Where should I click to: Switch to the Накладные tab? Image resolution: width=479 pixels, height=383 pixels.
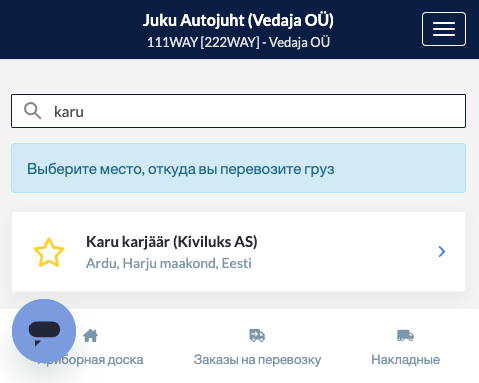405,347
